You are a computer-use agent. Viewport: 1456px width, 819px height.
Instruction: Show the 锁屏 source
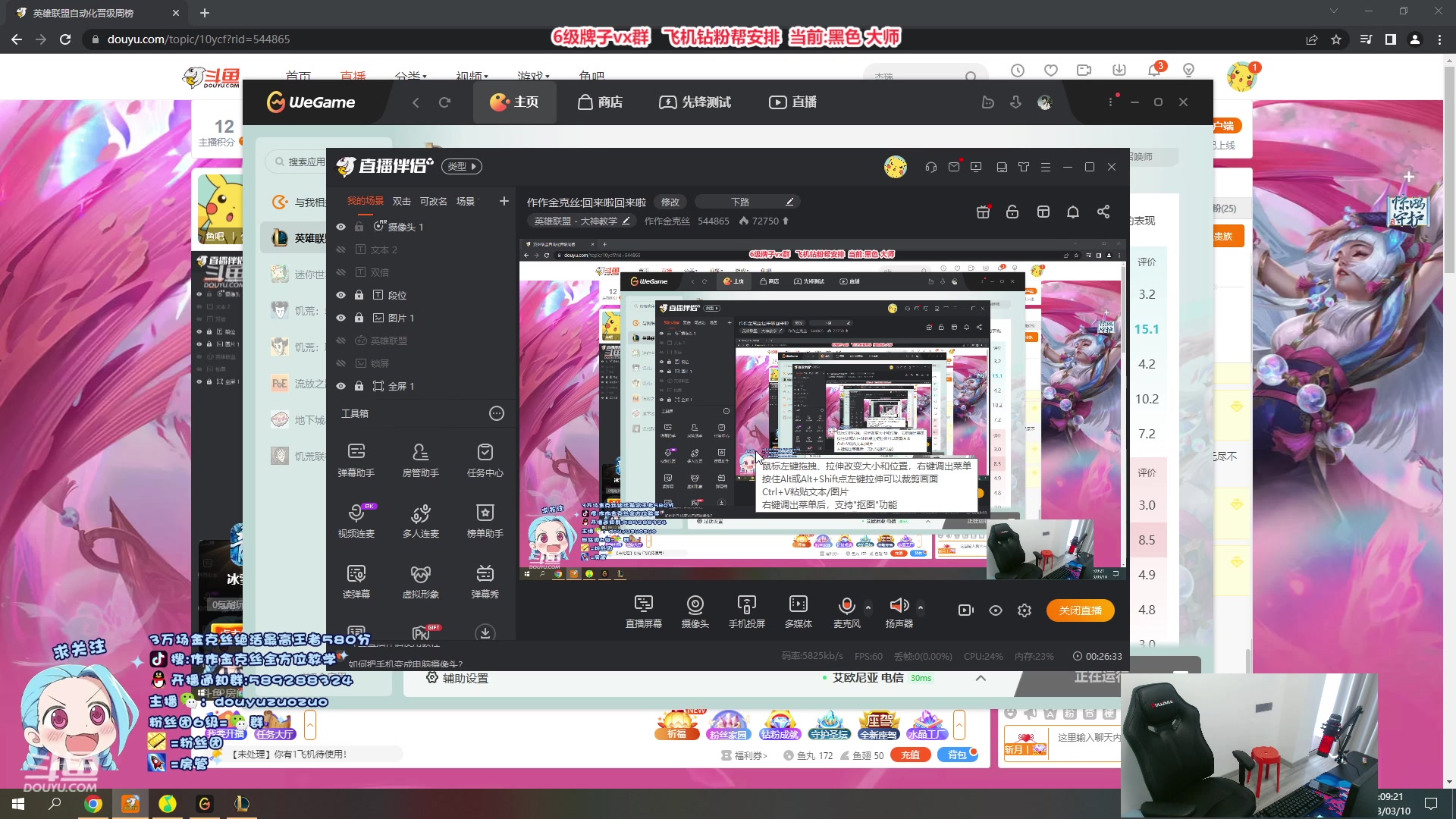pos(341,363)
